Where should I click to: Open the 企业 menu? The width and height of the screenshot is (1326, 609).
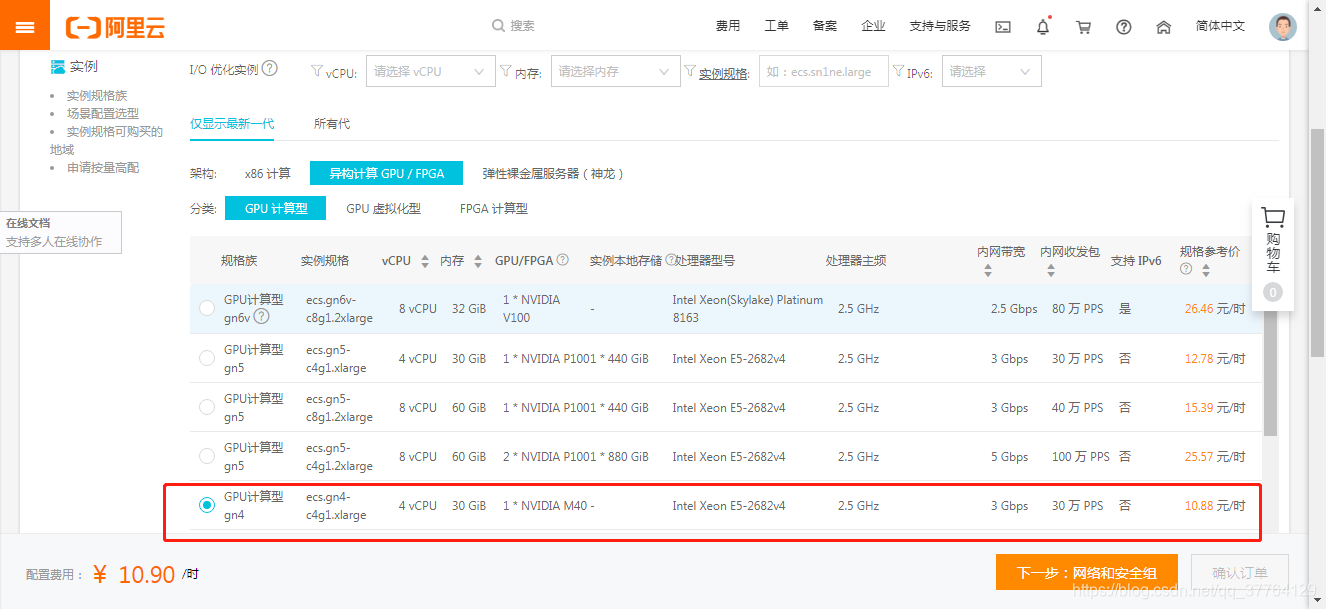tap(873, 26)
